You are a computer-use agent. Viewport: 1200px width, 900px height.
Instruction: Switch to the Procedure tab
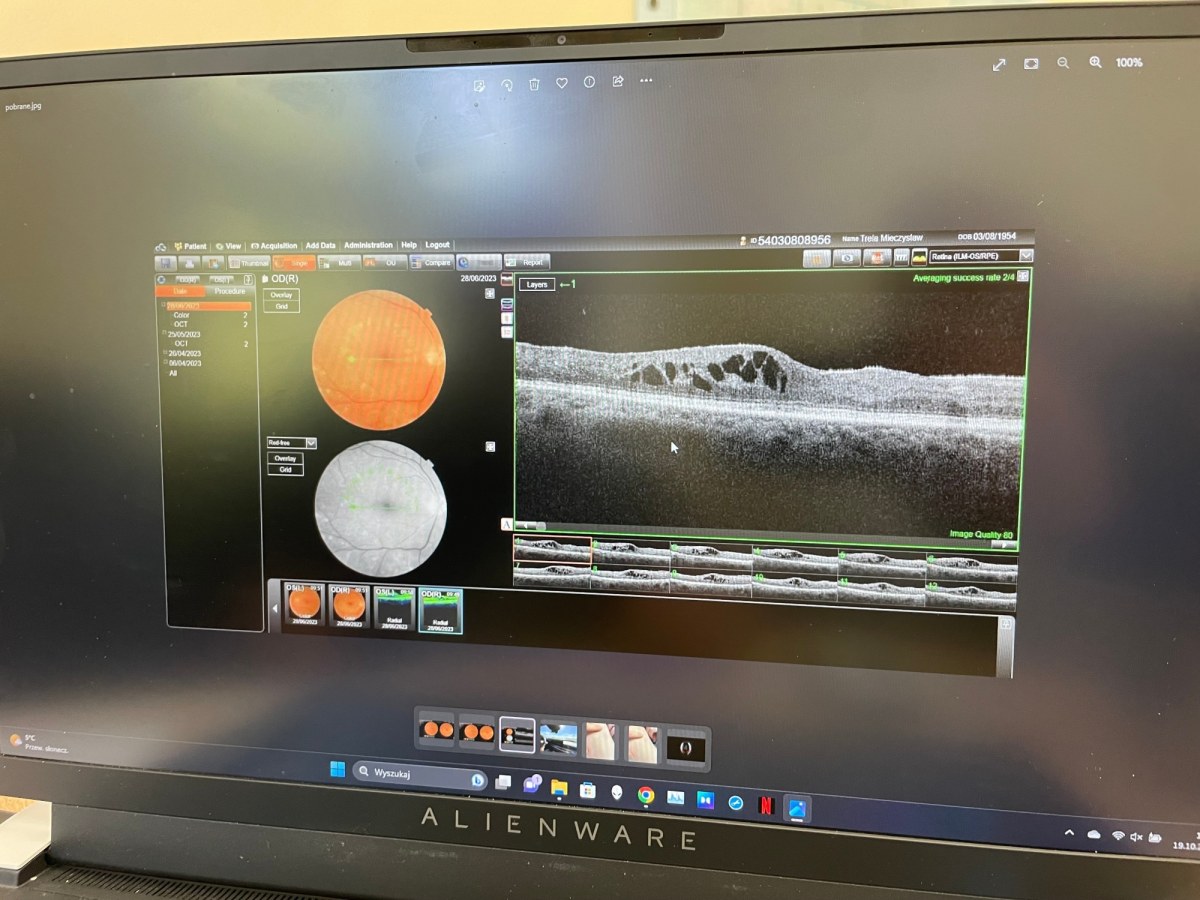(229, 291)
